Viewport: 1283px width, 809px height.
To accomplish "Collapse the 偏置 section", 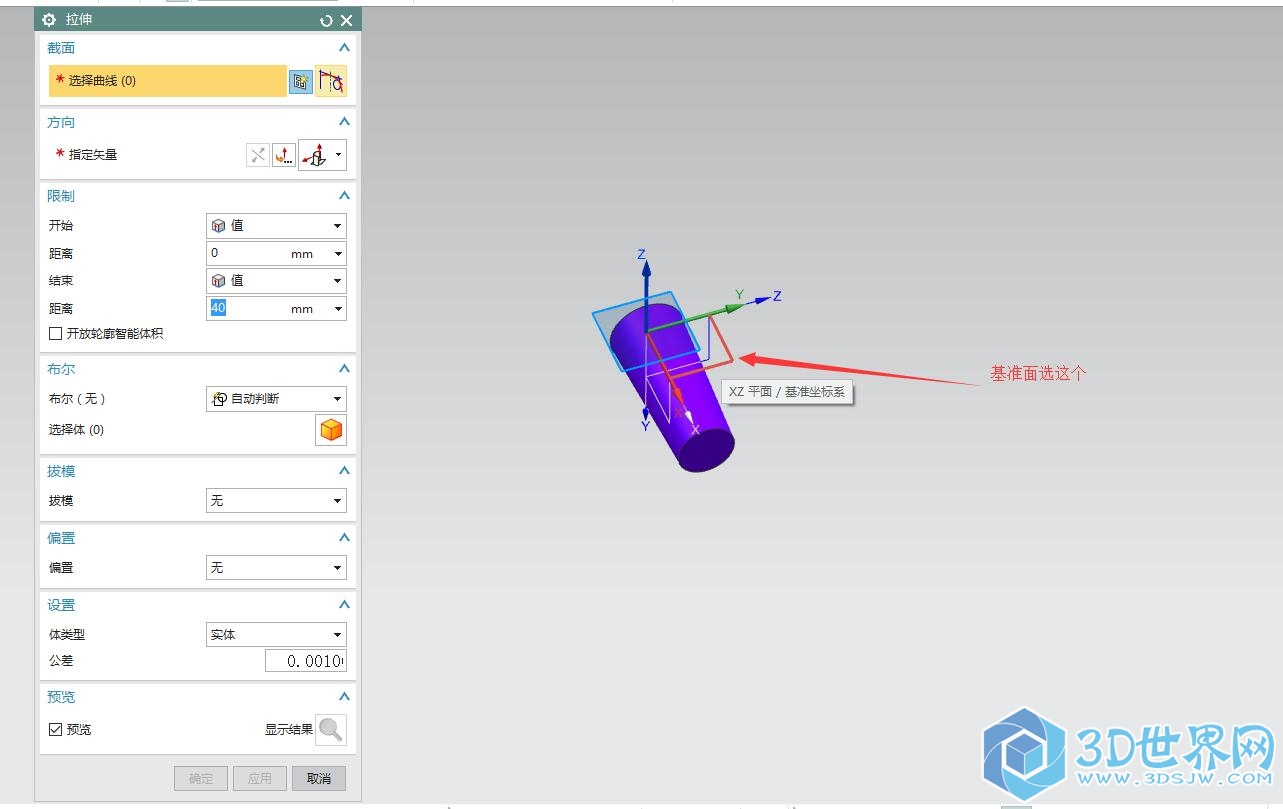I will tap(344, 538).
